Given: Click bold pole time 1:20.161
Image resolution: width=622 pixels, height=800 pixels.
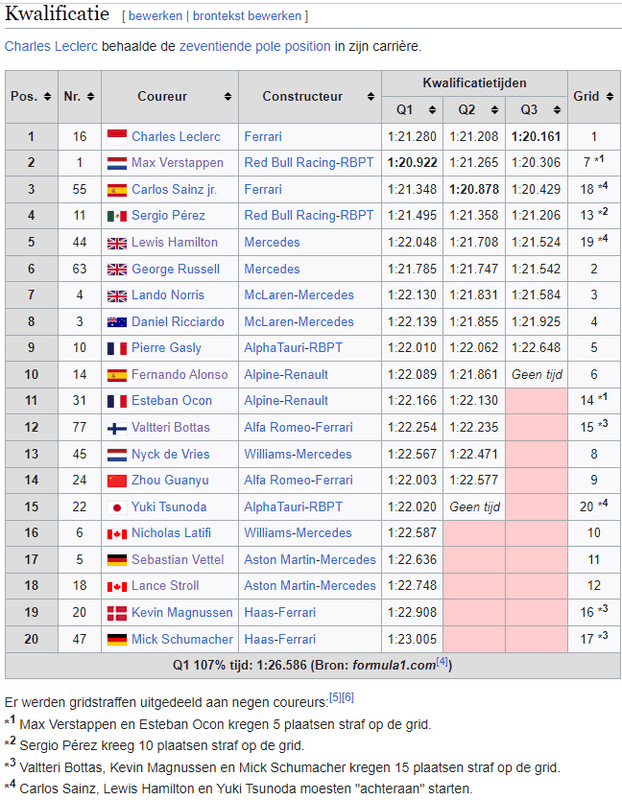Looking at the screenshot, I should (536, 137).
